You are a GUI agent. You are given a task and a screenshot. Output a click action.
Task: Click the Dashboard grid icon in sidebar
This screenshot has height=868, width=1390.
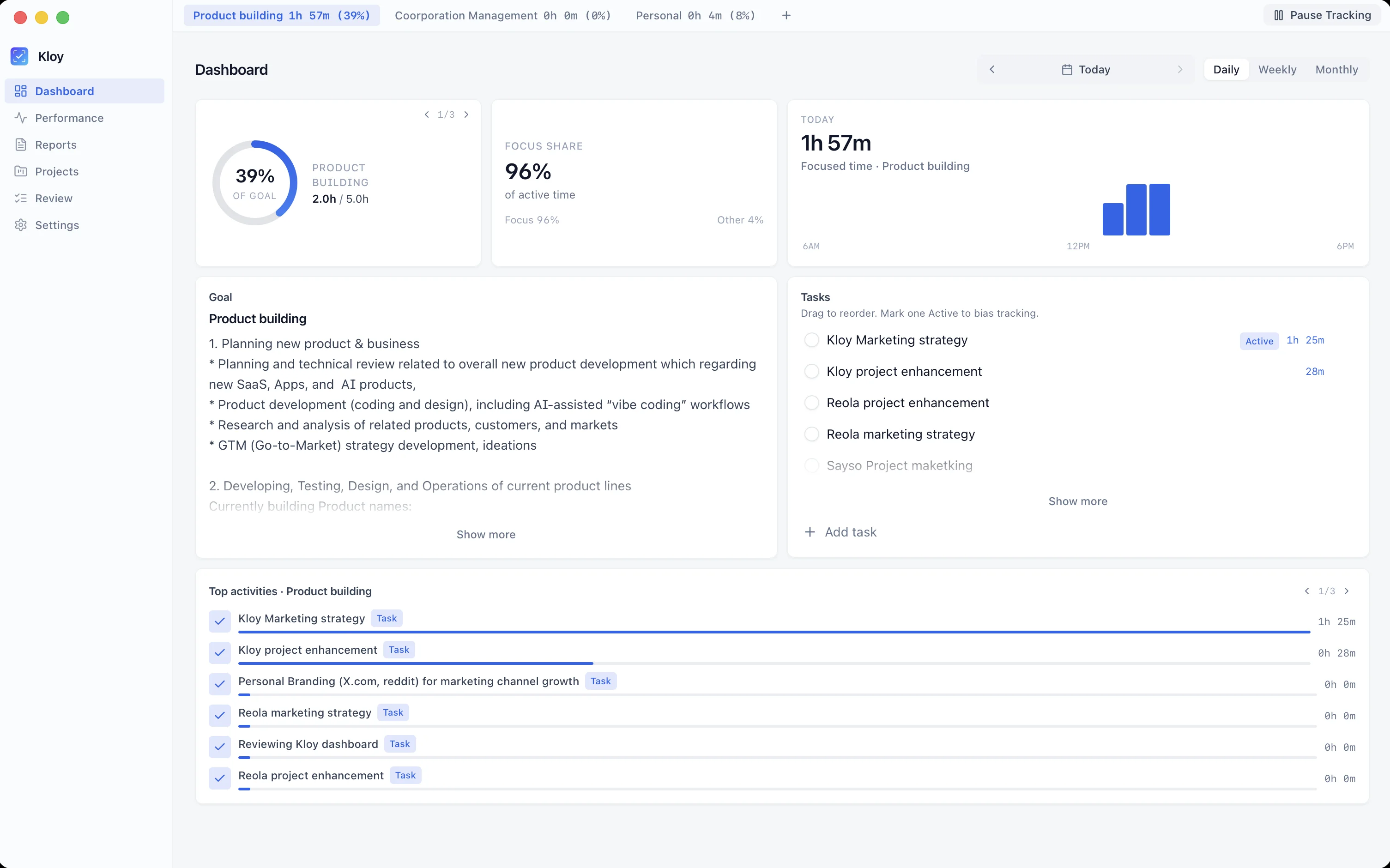pyautogui.click(x=21, y=90)
